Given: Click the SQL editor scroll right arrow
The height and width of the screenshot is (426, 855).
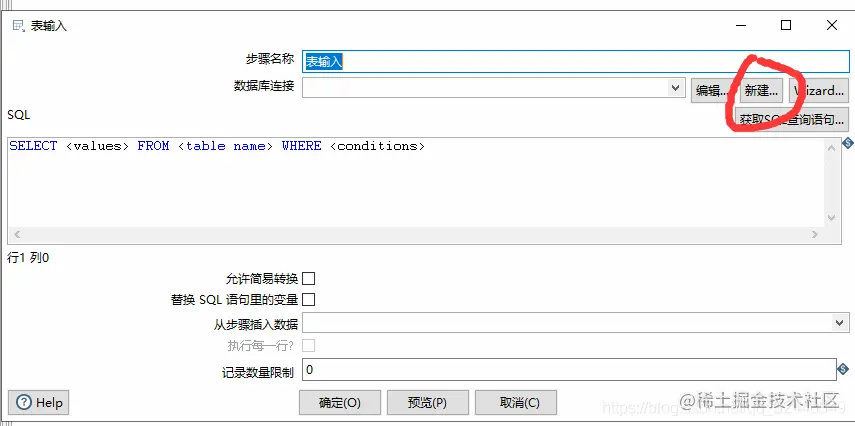Looking at the screenshot, I should [815, 235].
